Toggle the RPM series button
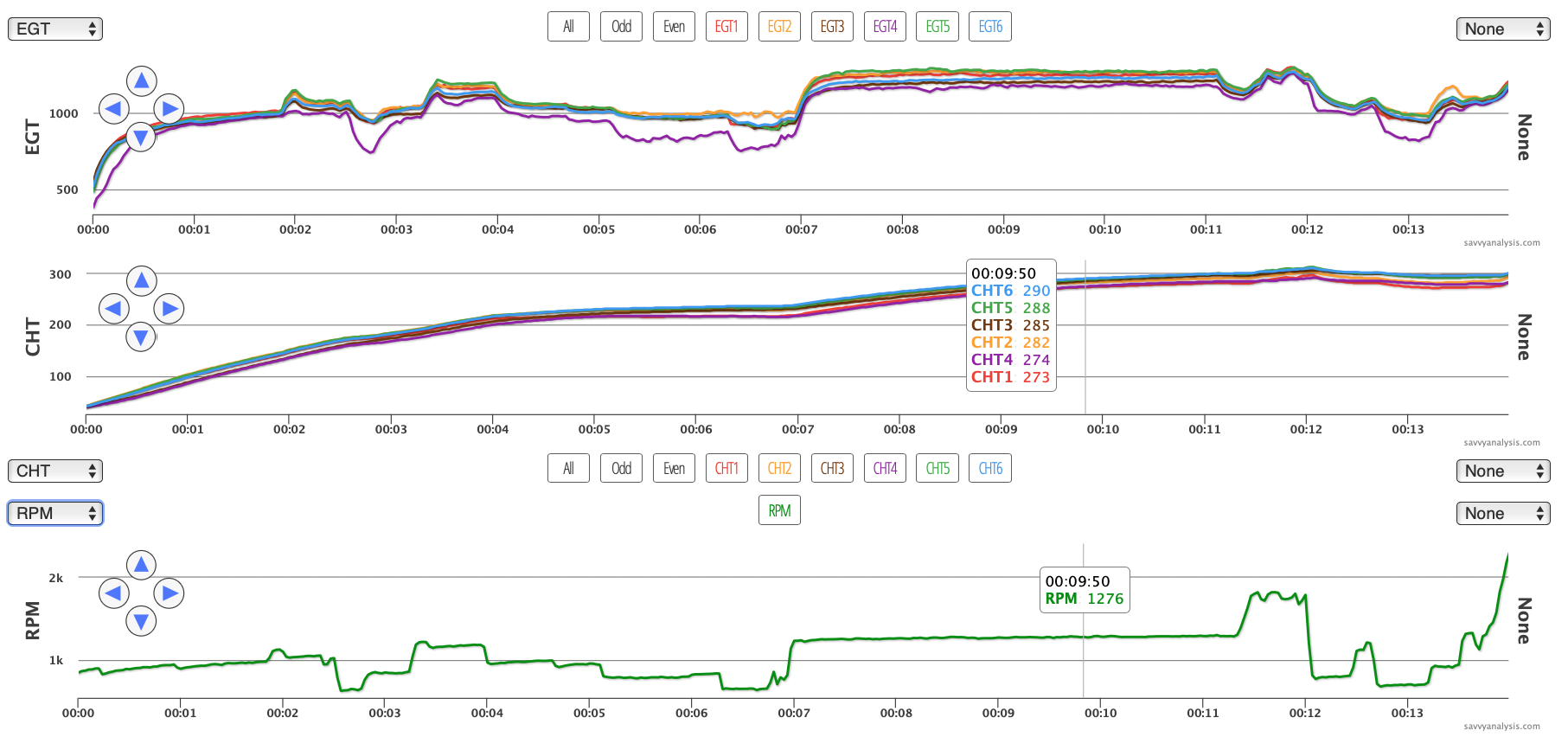The width and height of the screenshot is (1568, 737). point(779,511)
